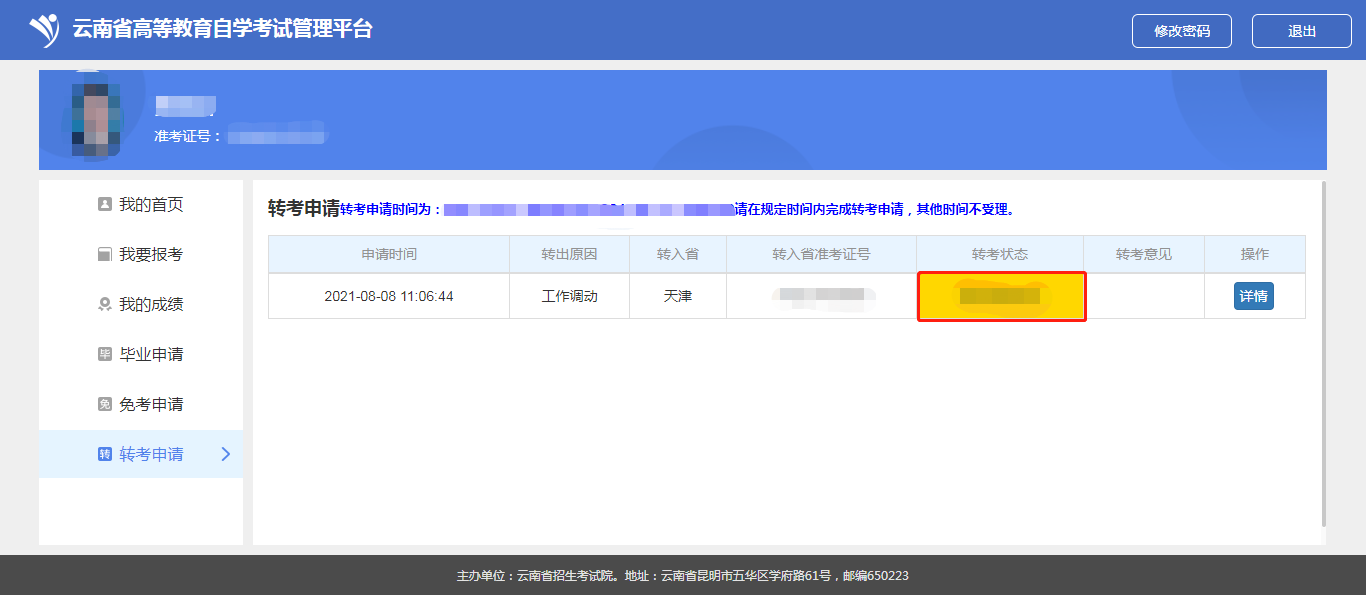The width and height of the screenshot is (1366, 595).
Task: Click the 毕业申请 sidebar icon
Action: (x=105, y=355)
